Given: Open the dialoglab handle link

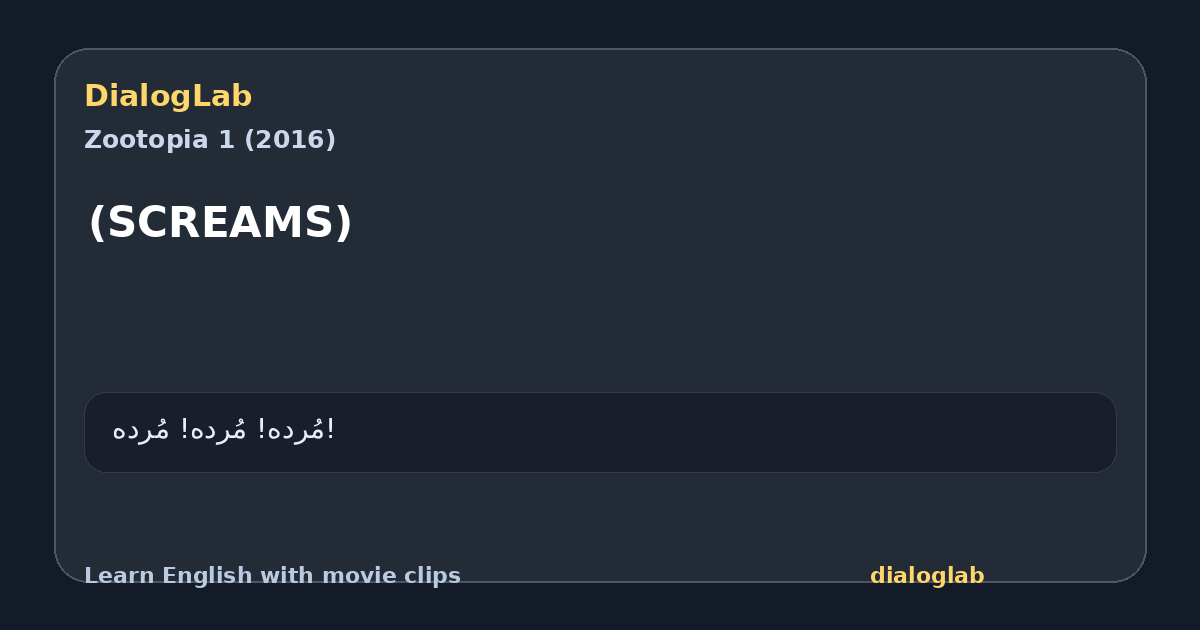Looking at the screenshot, I should (x=927, y=576).
